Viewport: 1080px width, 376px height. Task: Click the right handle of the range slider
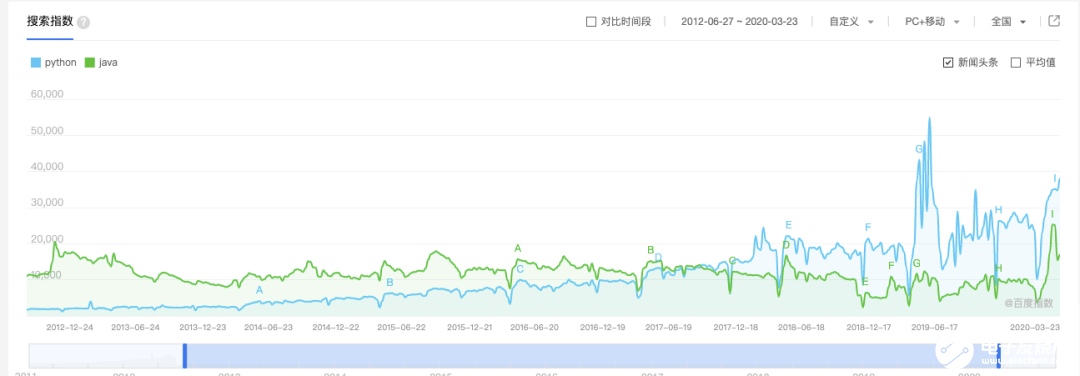(x=998, y=355)
